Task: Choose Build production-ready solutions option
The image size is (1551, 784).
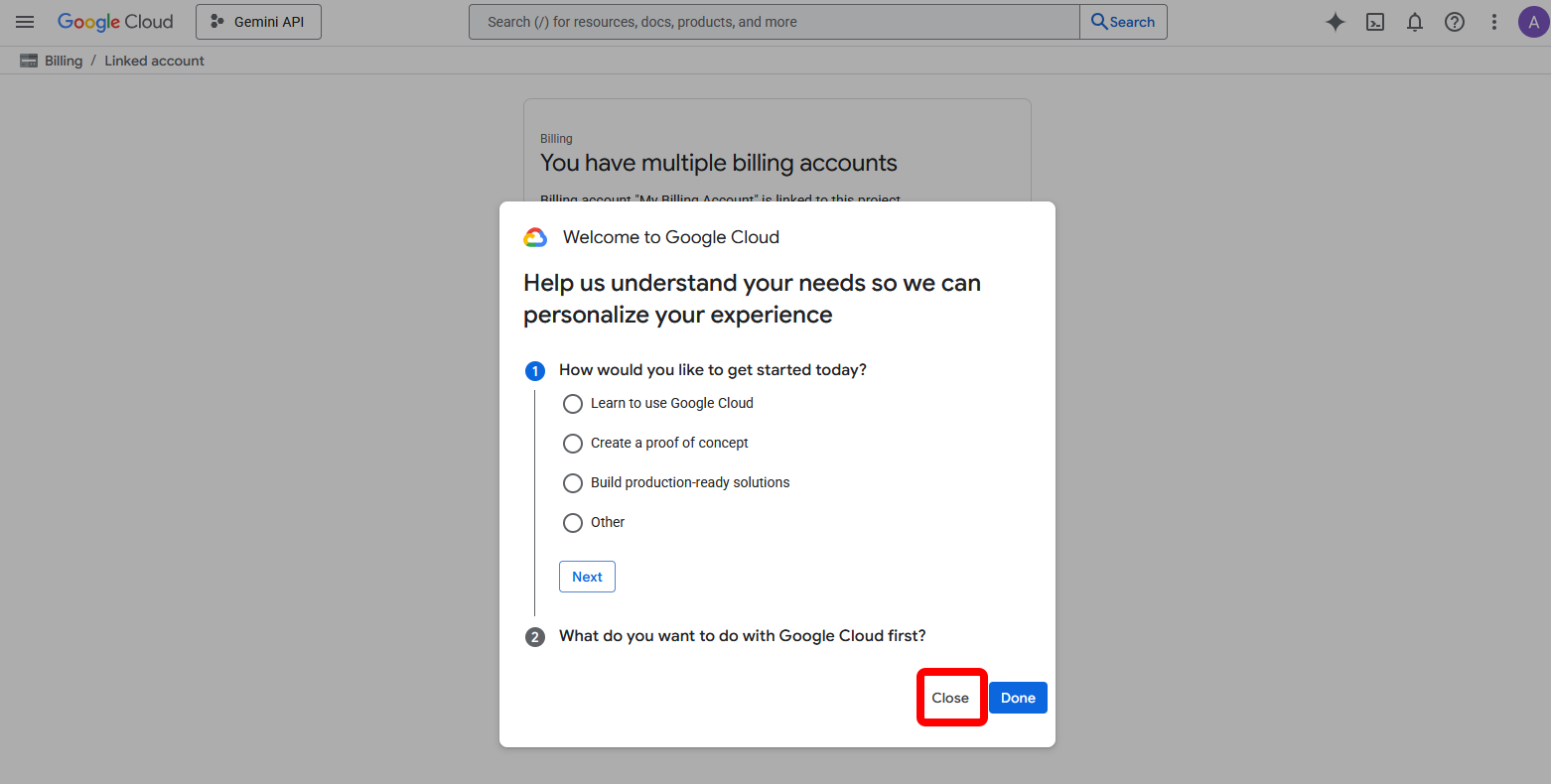Action: point(573,483)
